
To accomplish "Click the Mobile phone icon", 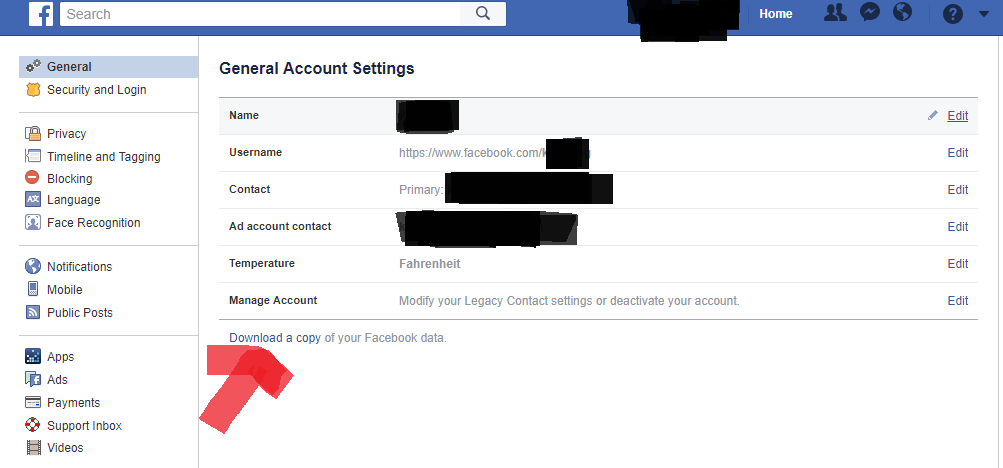I will [33, 289].
